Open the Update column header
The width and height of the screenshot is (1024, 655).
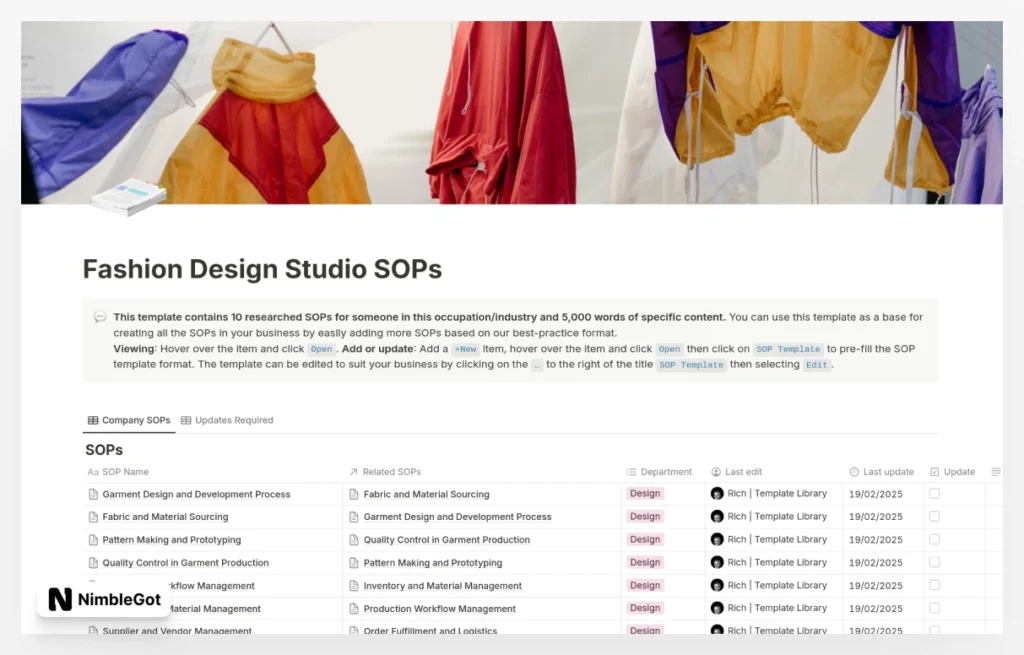[x=952, y=471]
